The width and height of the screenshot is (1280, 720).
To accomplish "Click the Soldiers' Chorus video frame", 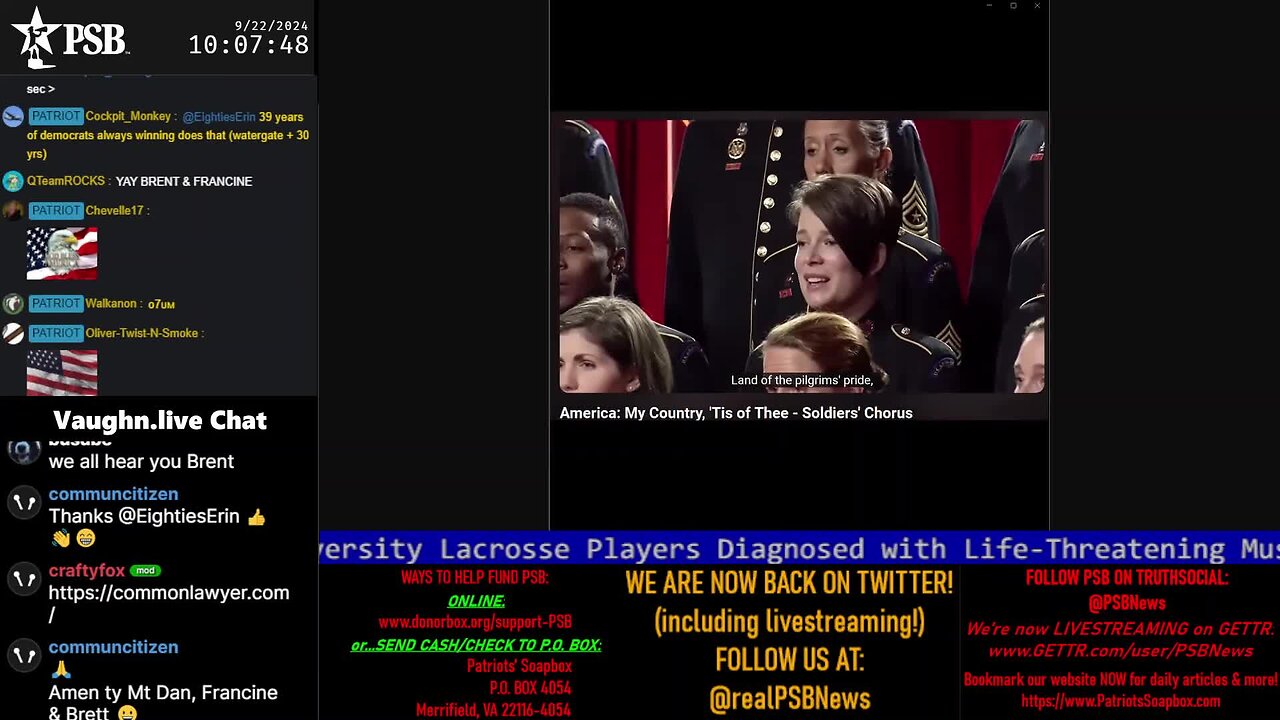I will [x=802, y=256].
